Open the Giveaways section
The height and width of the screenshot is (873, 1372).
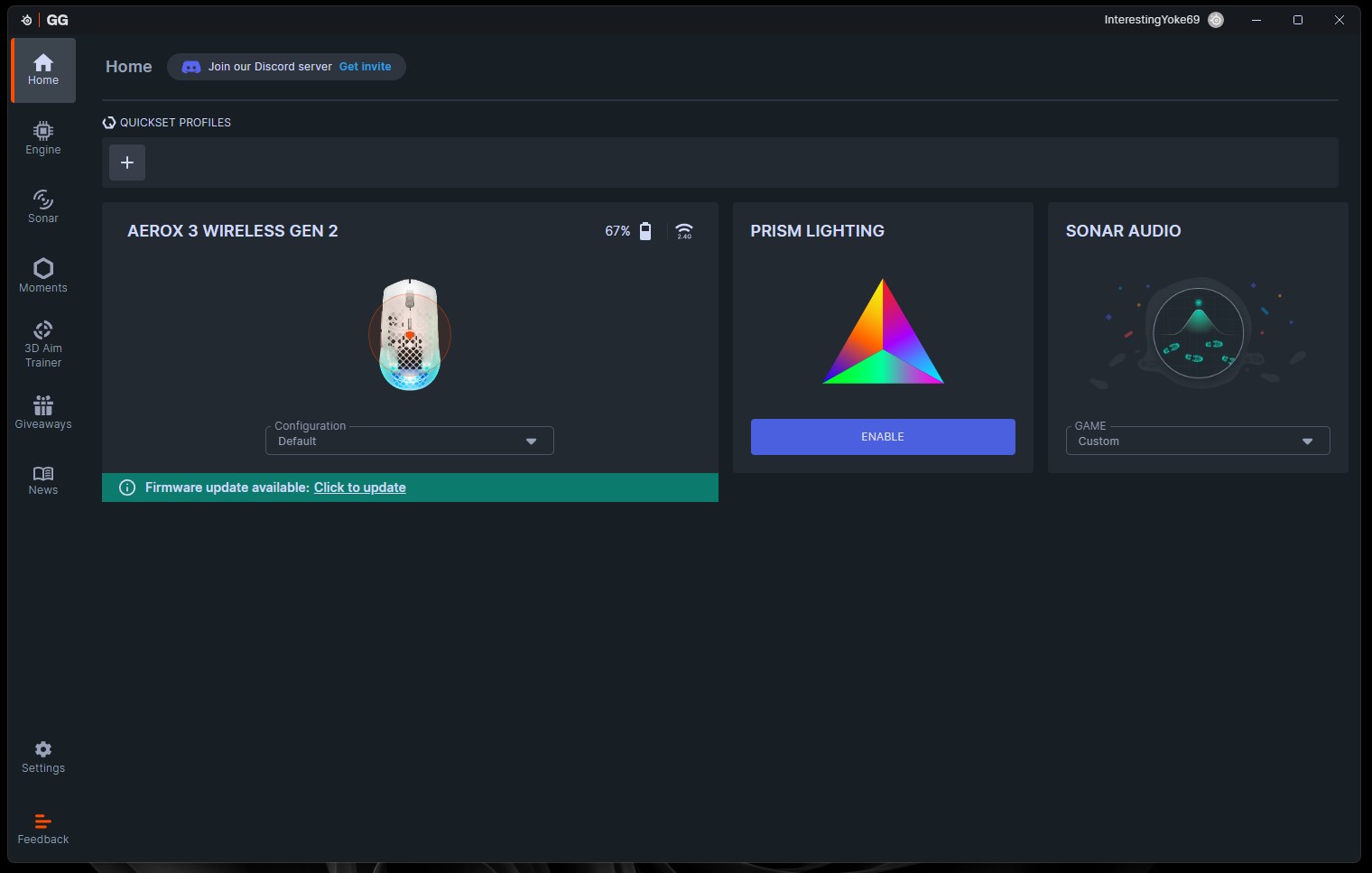42,413
